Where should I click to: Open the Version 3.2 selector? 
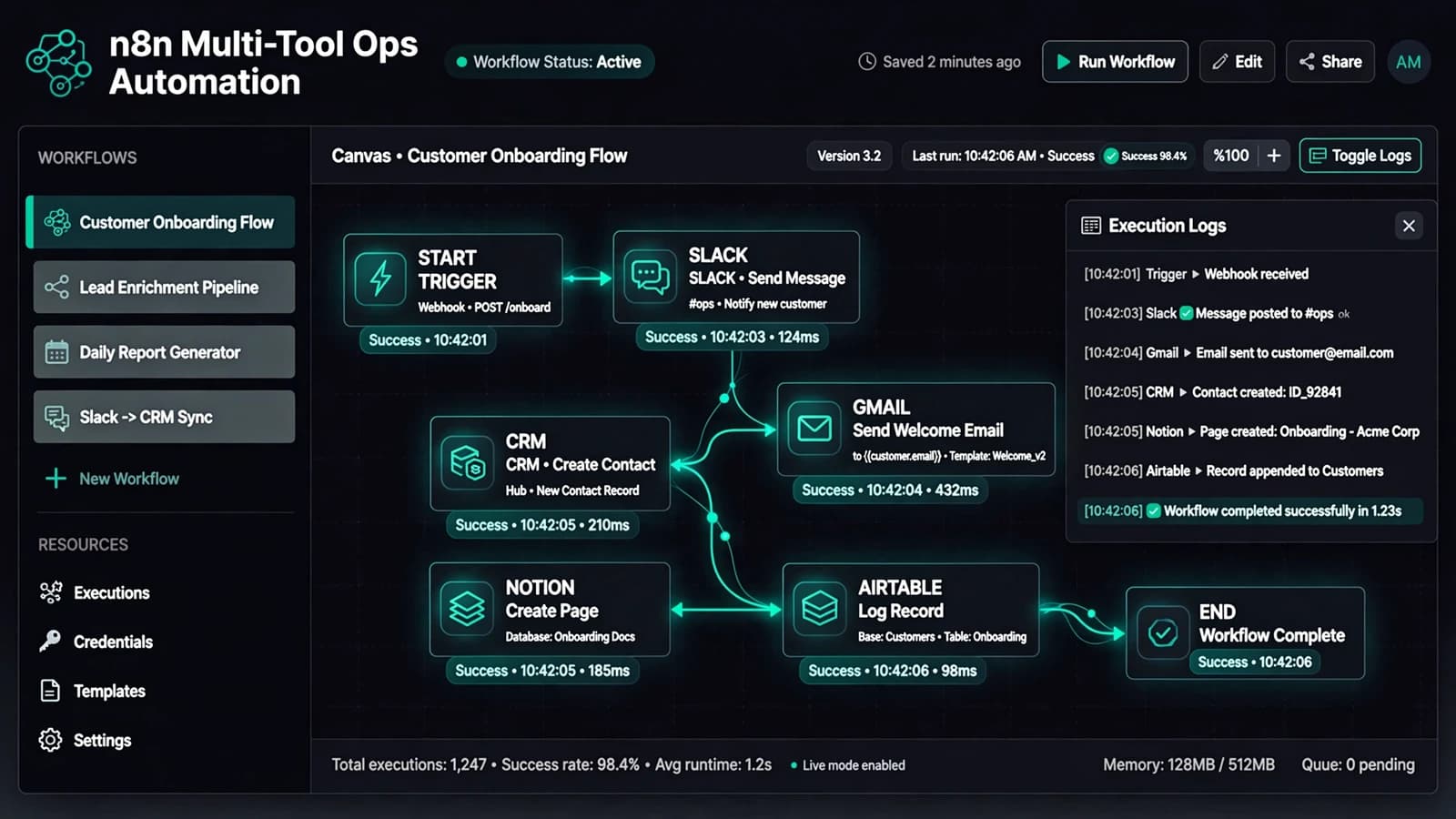click(x=849, y=156)
